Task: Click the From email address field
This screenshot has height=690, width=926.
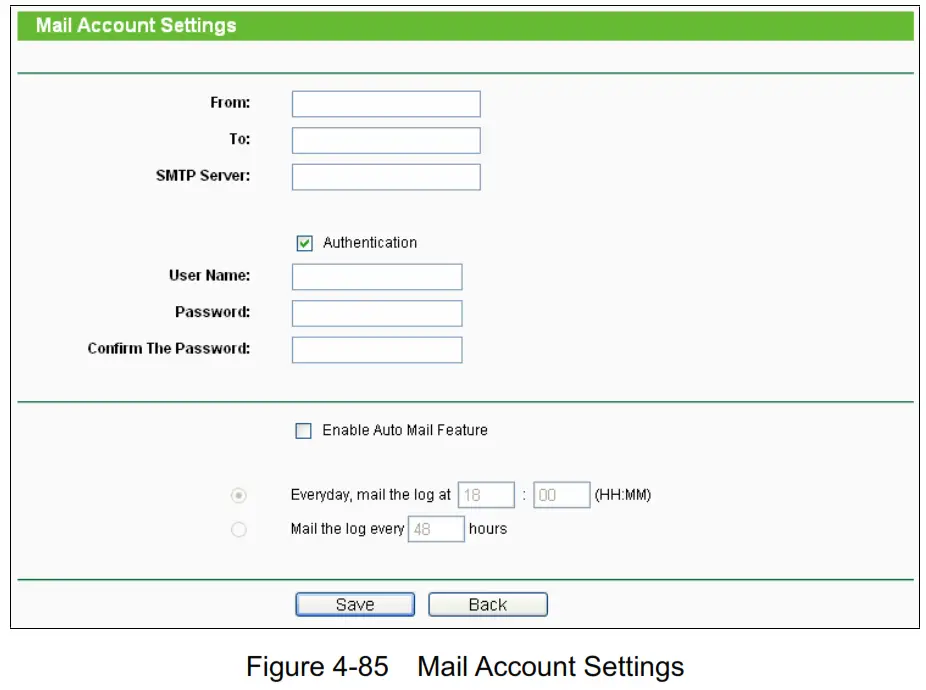Action: 386,103
